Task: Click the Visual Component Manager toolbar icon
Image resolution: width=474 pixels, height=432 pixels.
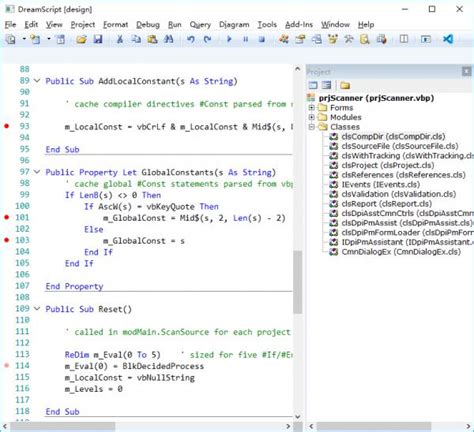Action: click(x=381, y=39)
